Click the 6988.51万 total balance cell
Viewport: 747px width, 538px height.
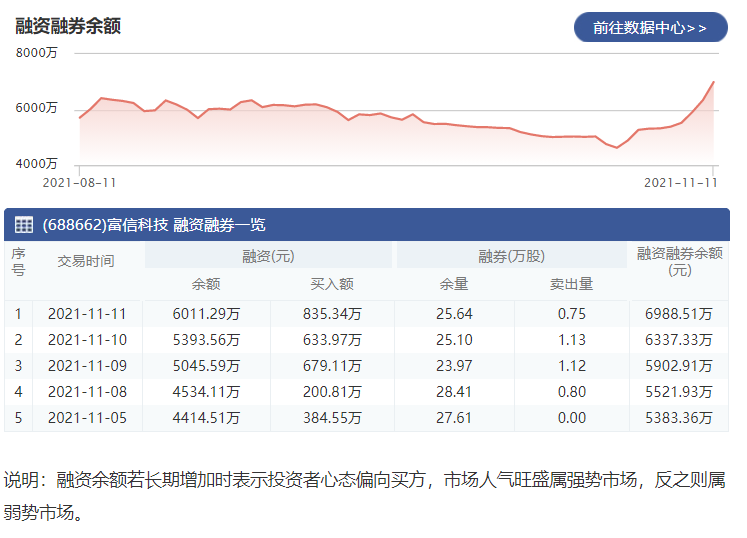679,314
